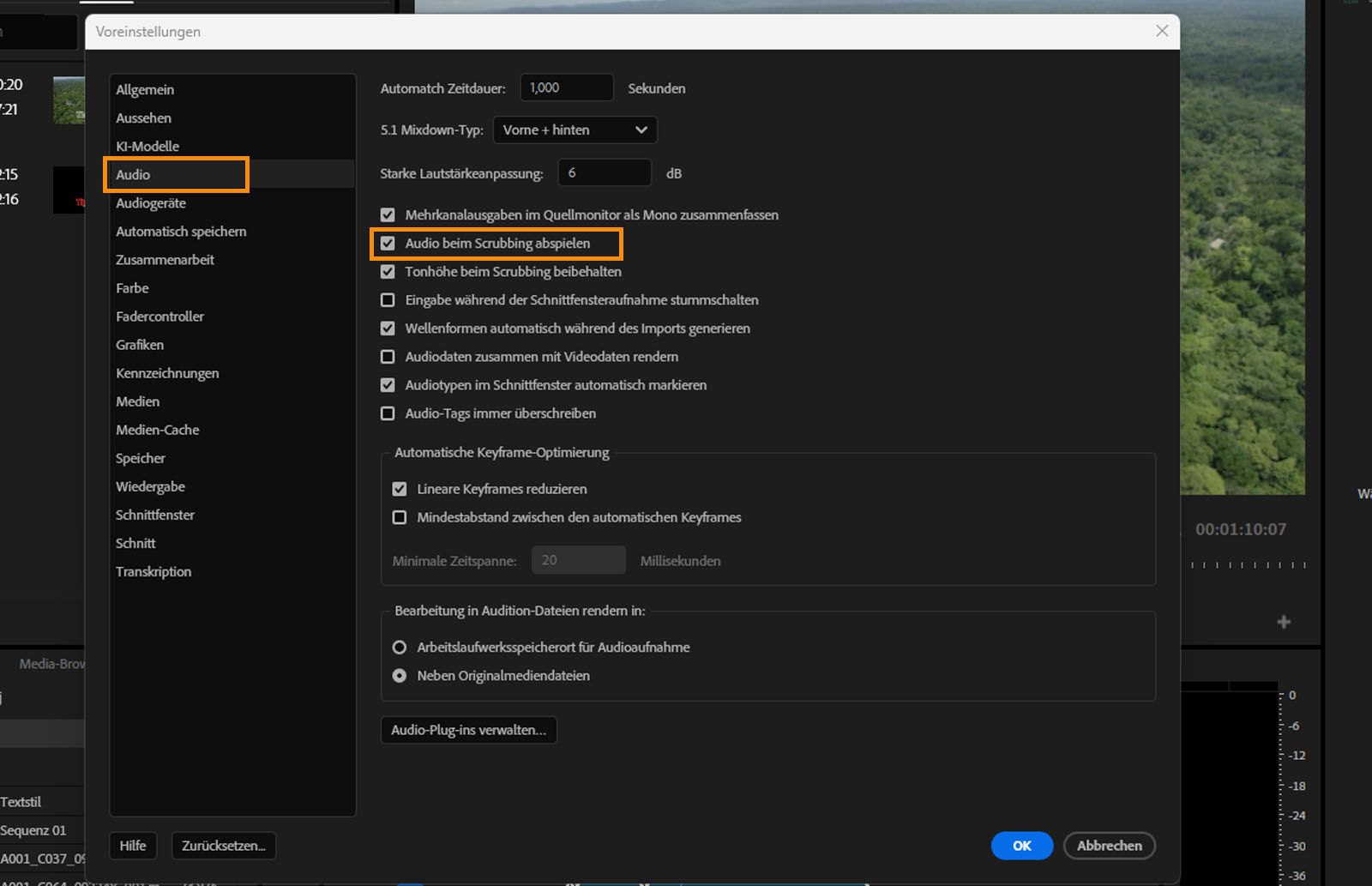Enable "Audiodaten zusammen mit Videodaten rendern"
The height and width of the screenshot is (886, 1372).
388,357
